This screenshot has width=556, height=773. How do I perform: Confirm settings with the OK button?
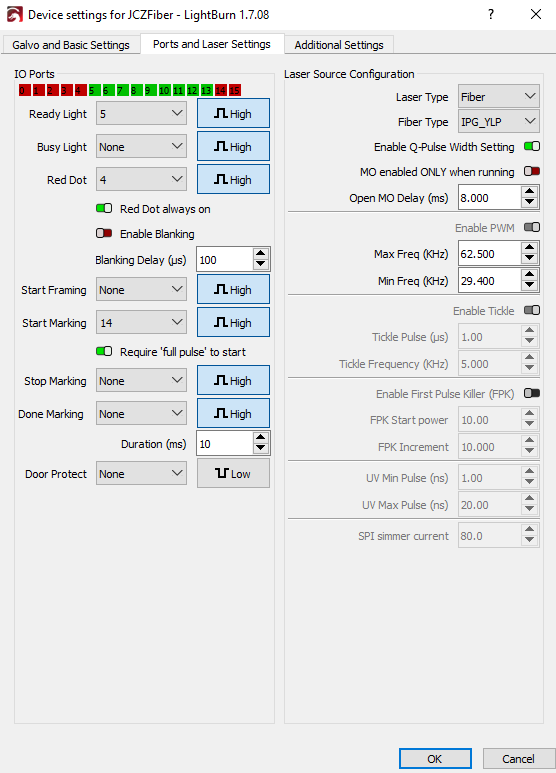[435, 759]
